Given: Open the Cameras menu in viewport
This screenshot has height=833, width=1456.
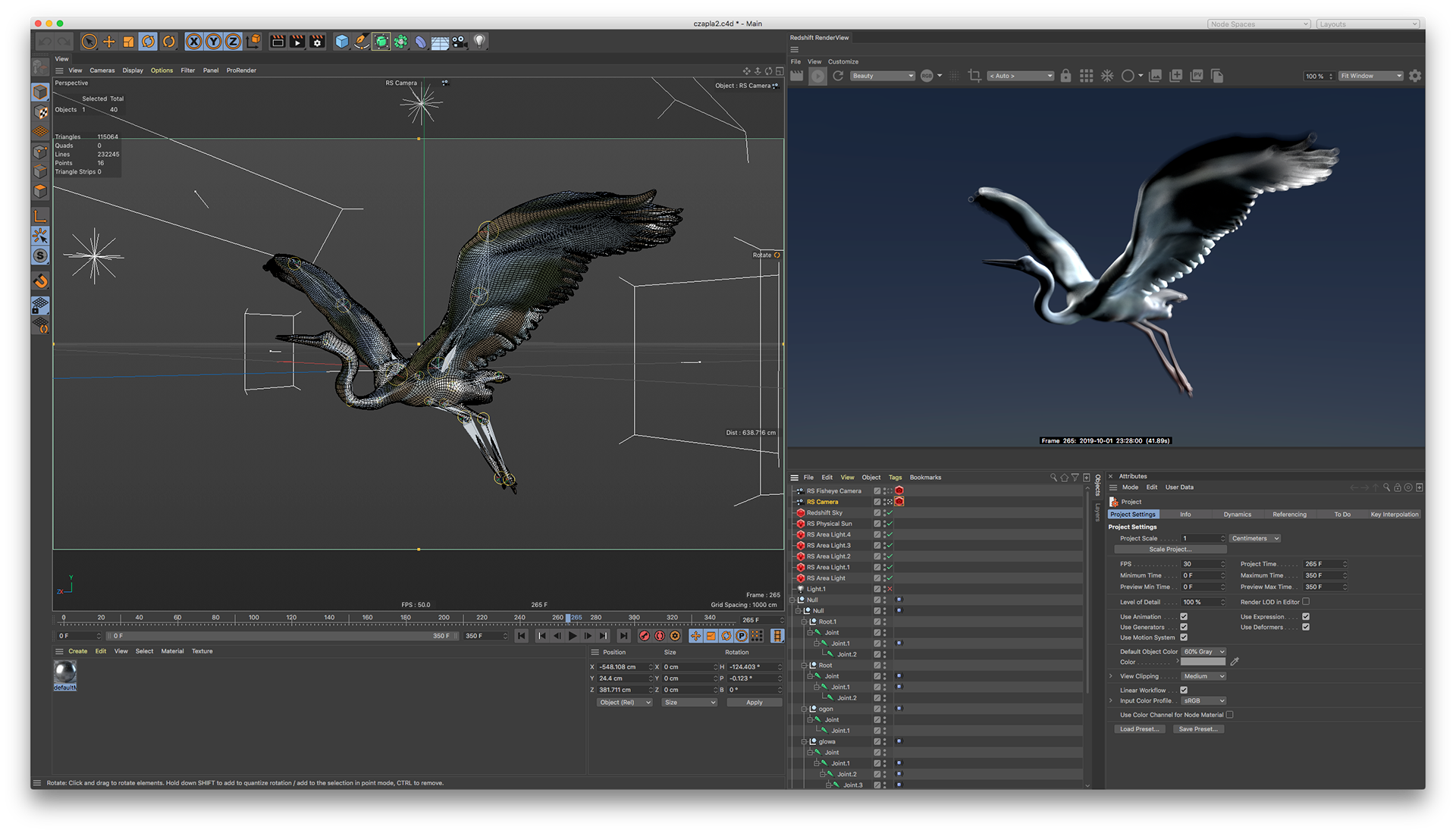Looking at the screenshot, I should click(x=102, y=70).
